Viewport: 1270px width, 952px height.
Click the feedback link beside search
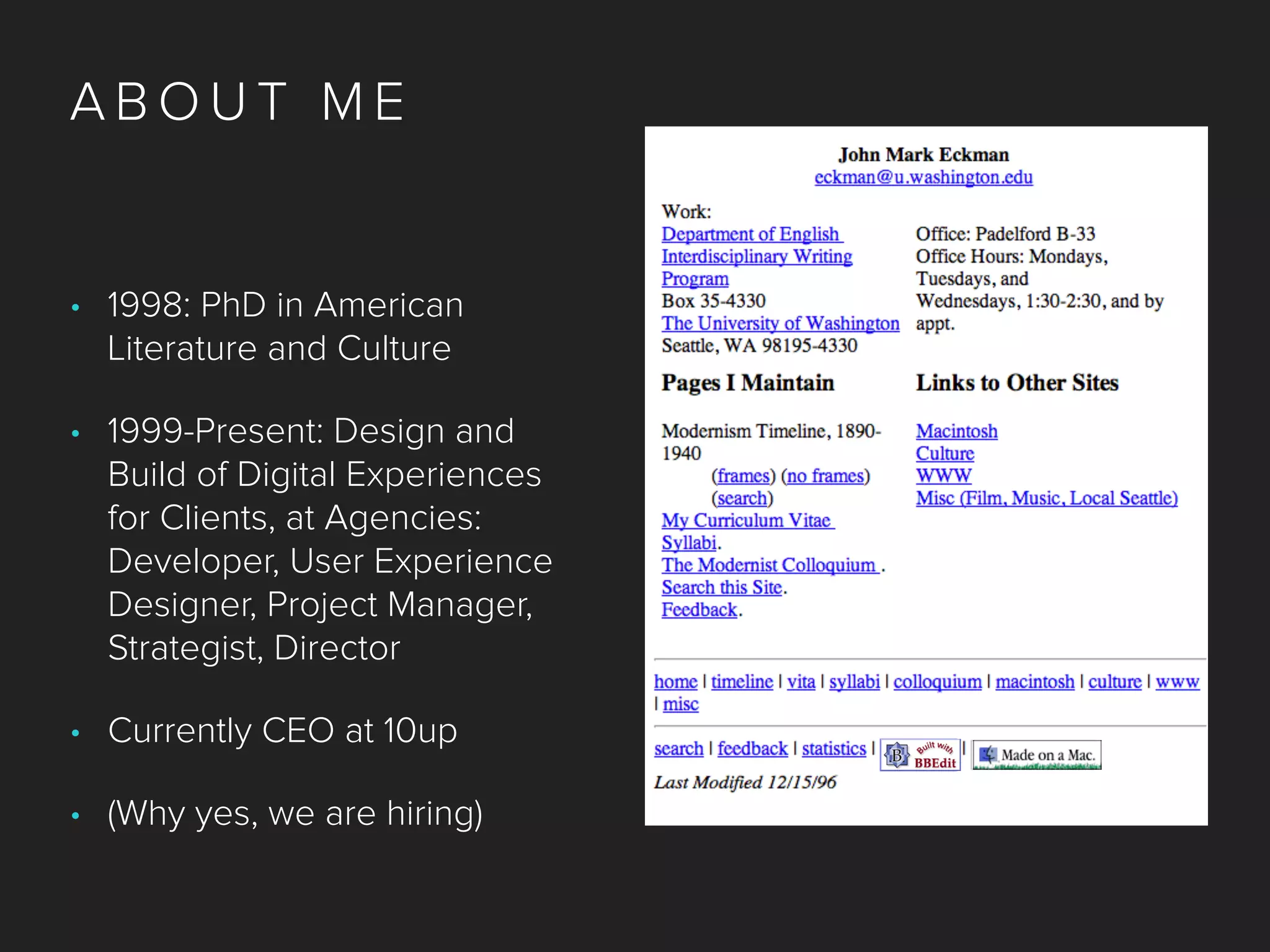coord(752,749)
